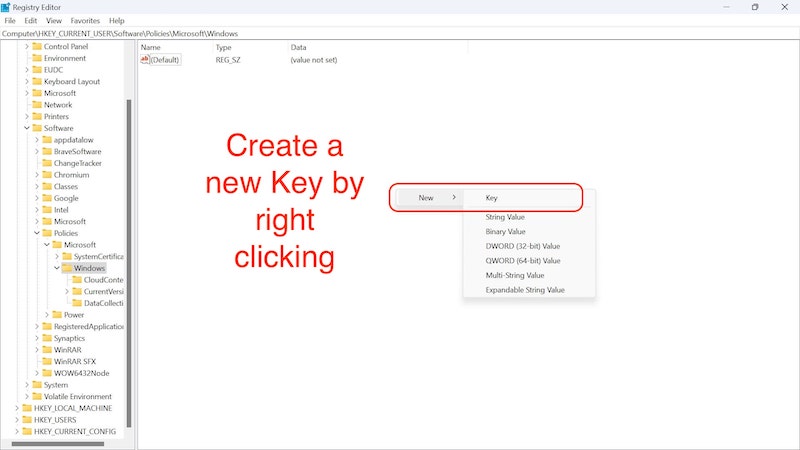Viewport: 800px width, 450px height.
Task: Collapse the Windows key
Action: point(57,268)
